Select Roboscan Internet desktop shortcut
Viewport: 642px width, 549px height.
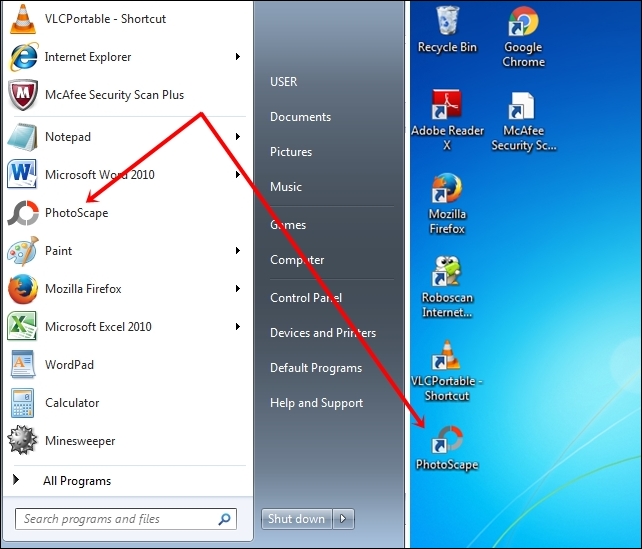click(x=447, y=287)
